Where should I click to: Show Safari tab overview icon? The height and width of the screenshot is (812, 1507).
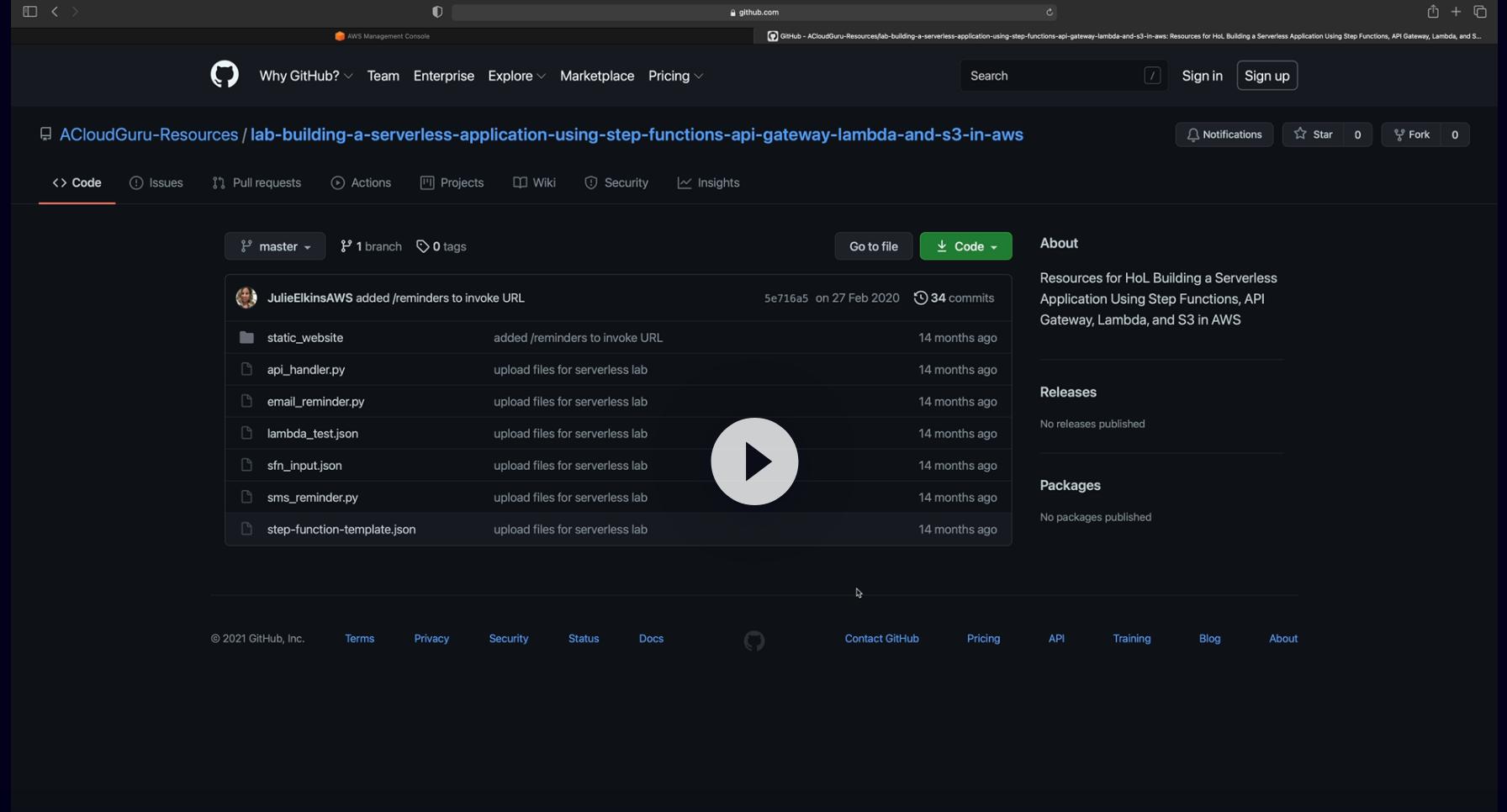point(1481,12)
